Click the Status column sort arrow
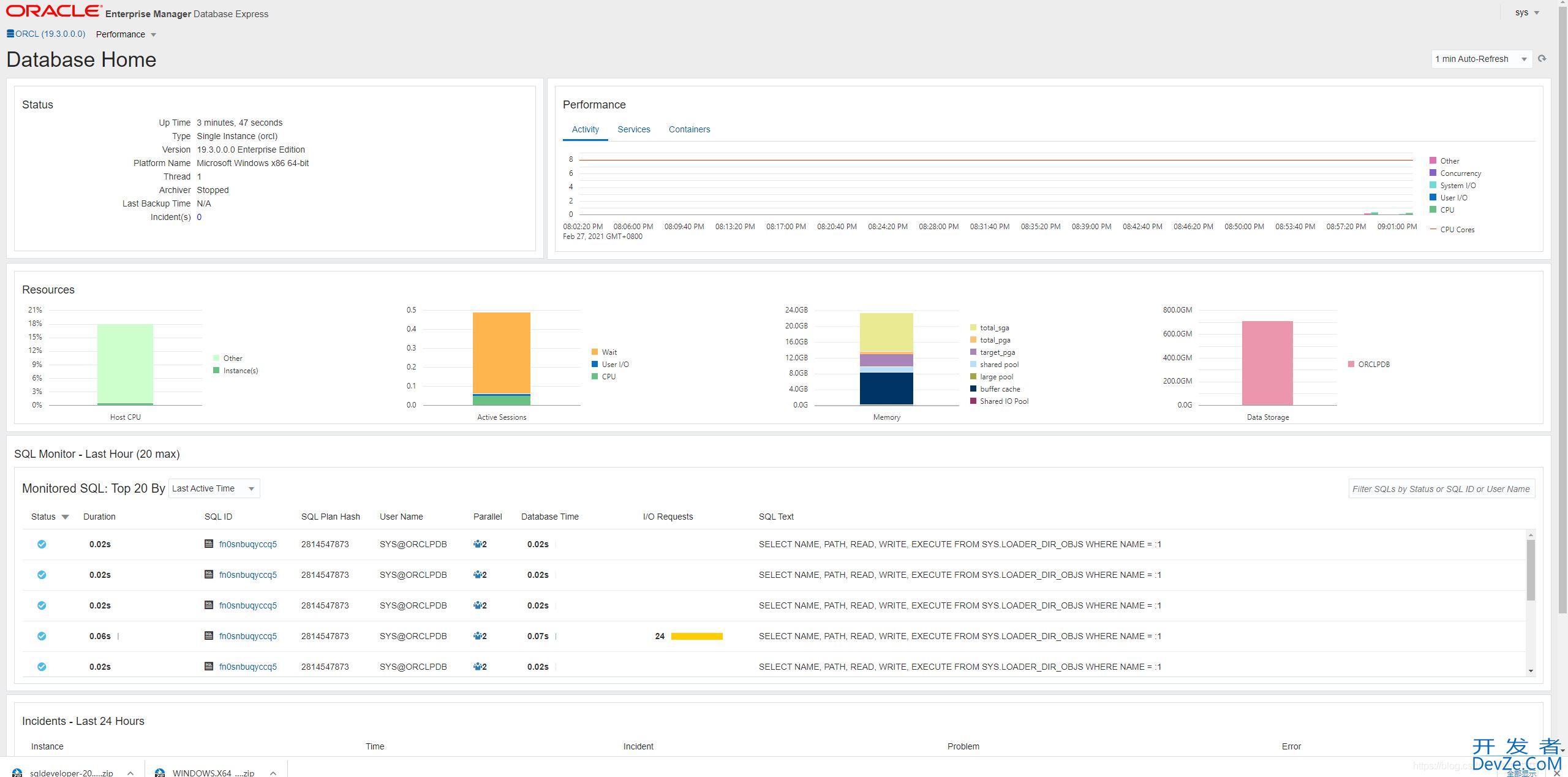Screen dimensions: 1568x777 (x=66, y=517)
